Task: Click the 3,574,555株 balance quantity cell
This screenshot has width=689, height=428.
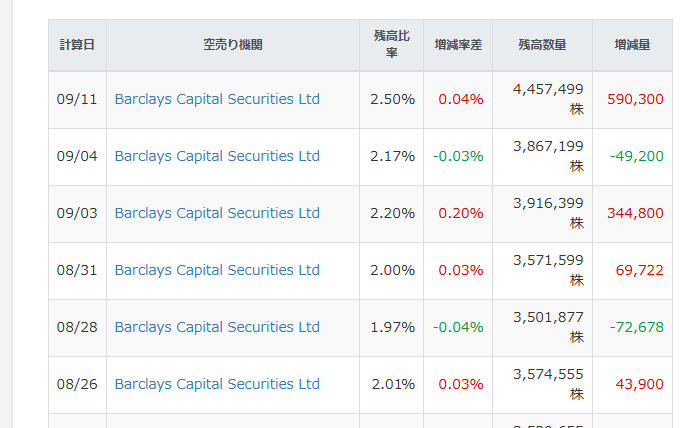Action: [542, 384]
